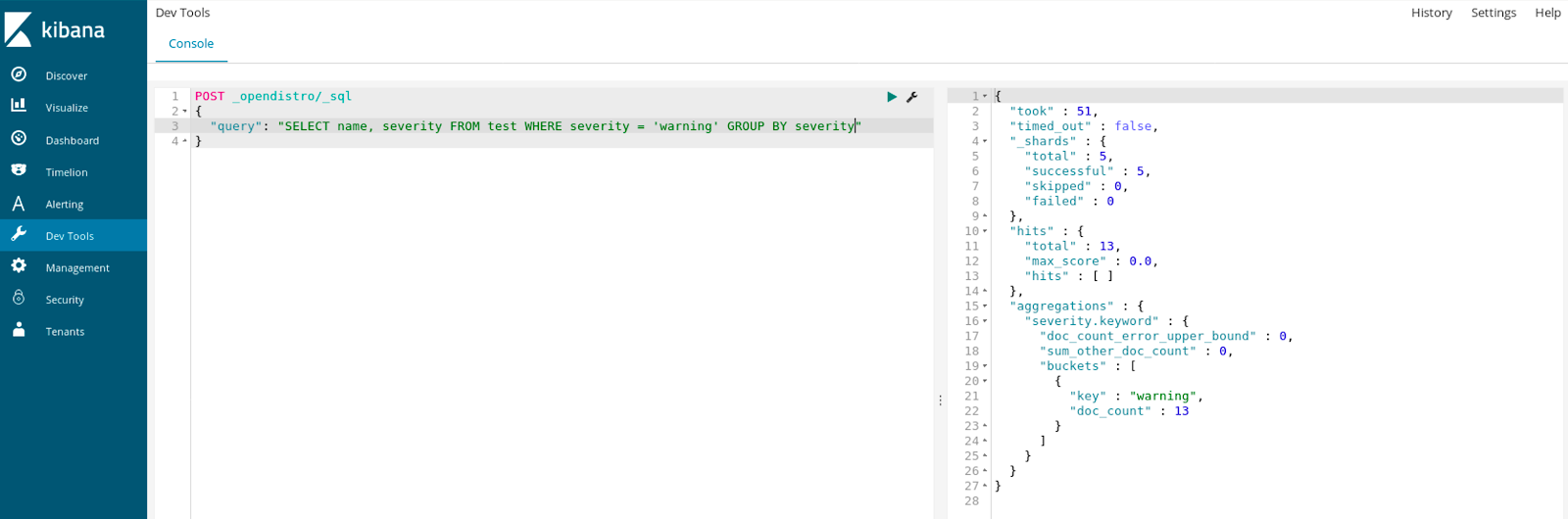Screen dimensions: 1568x519
Task: Click "total" : 13 under hits
Action: click(1072, 247)
